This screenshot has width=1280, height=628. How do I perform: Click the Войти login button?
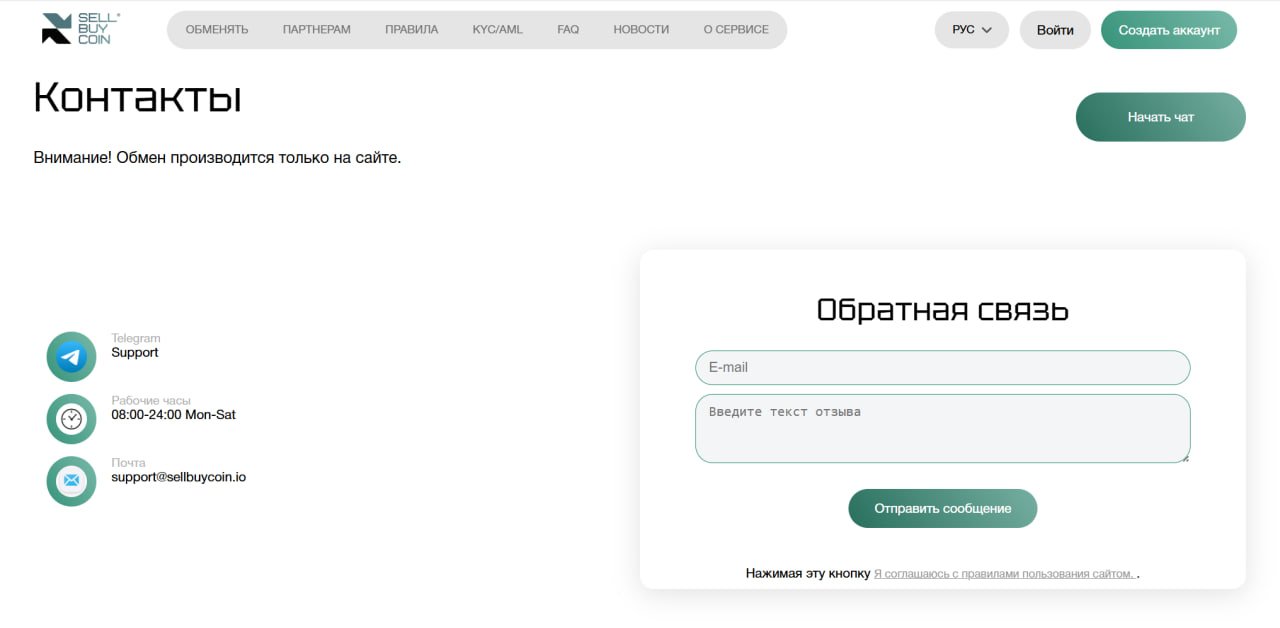[1055, 30]
